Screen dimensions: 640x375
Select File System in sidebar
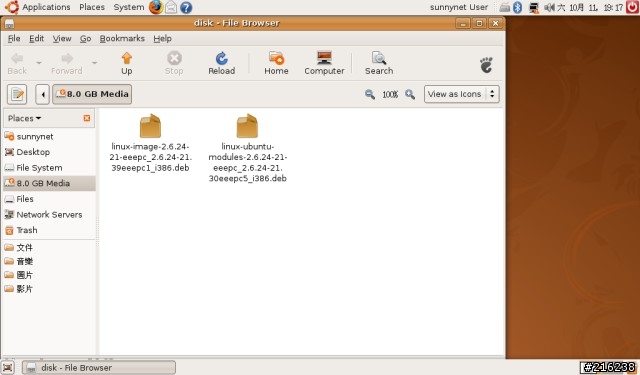[x=49, y=168]
